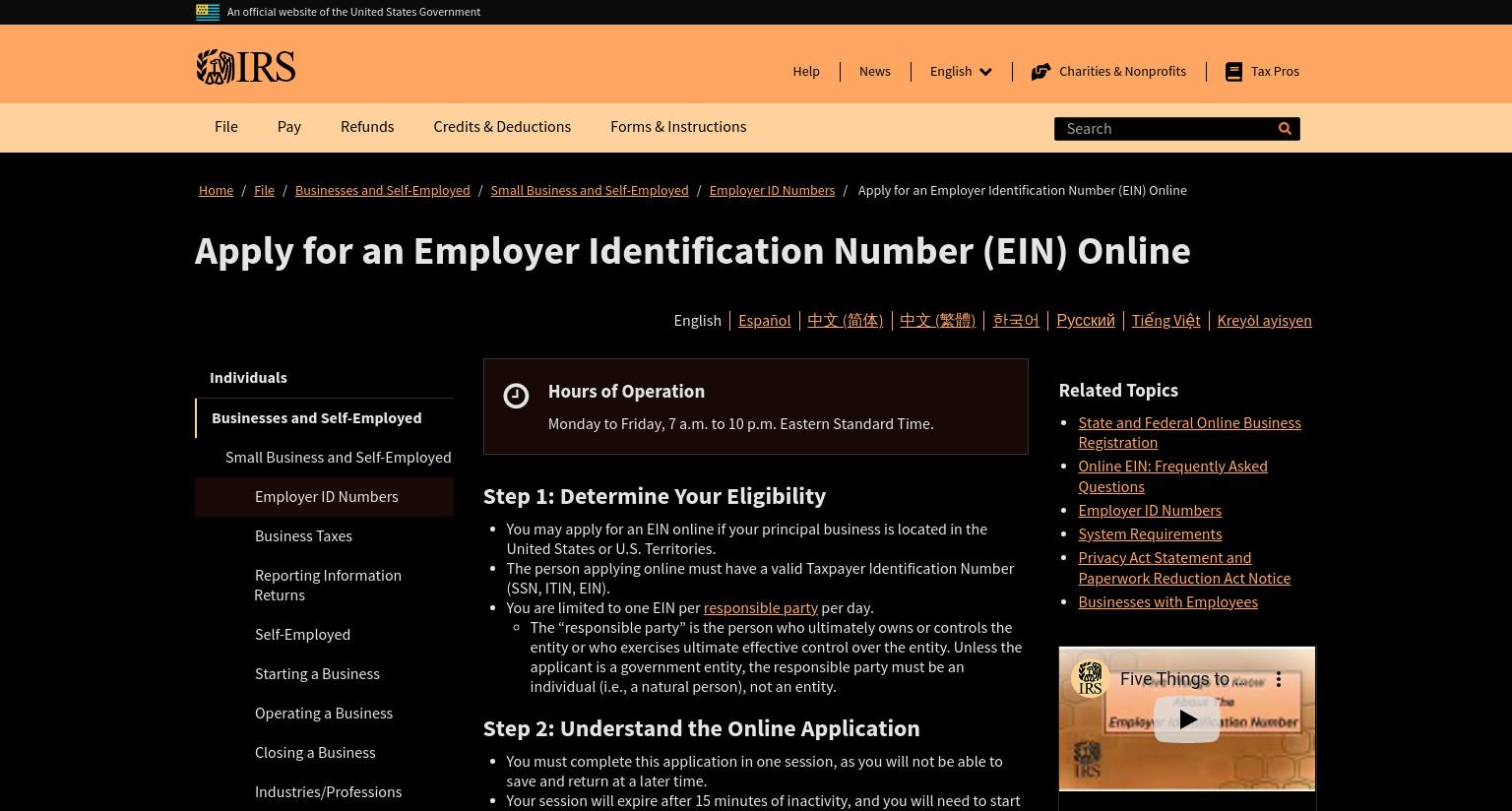Click the IRS logo

245,67
